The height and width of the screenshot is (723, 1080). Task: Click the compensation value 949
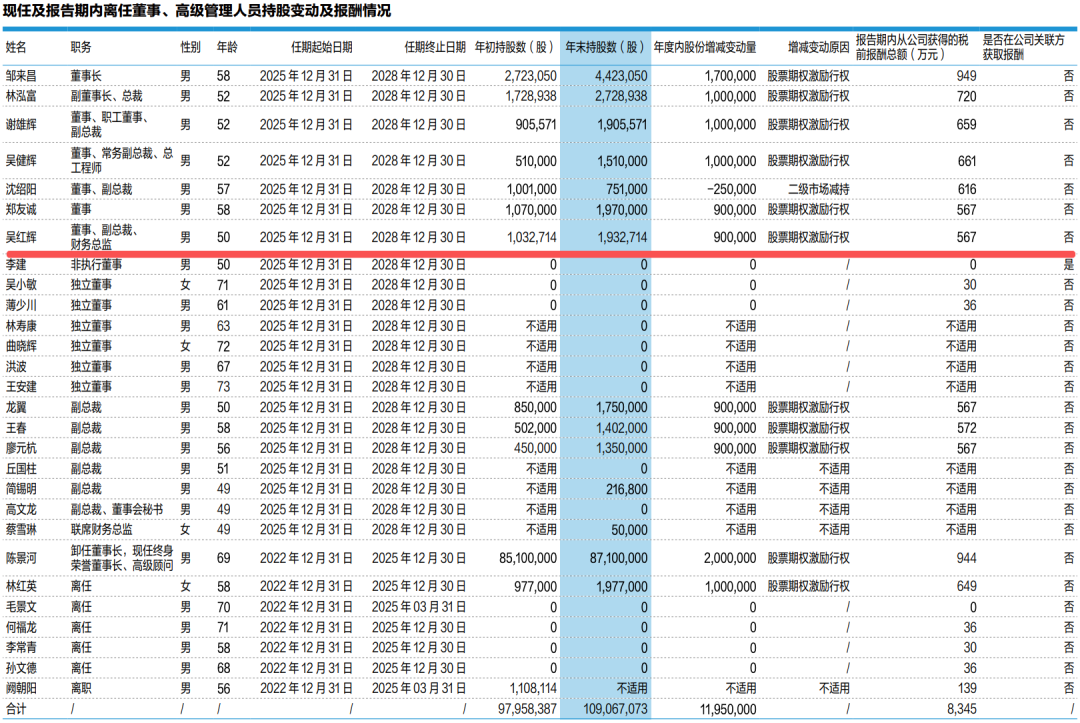966,76
